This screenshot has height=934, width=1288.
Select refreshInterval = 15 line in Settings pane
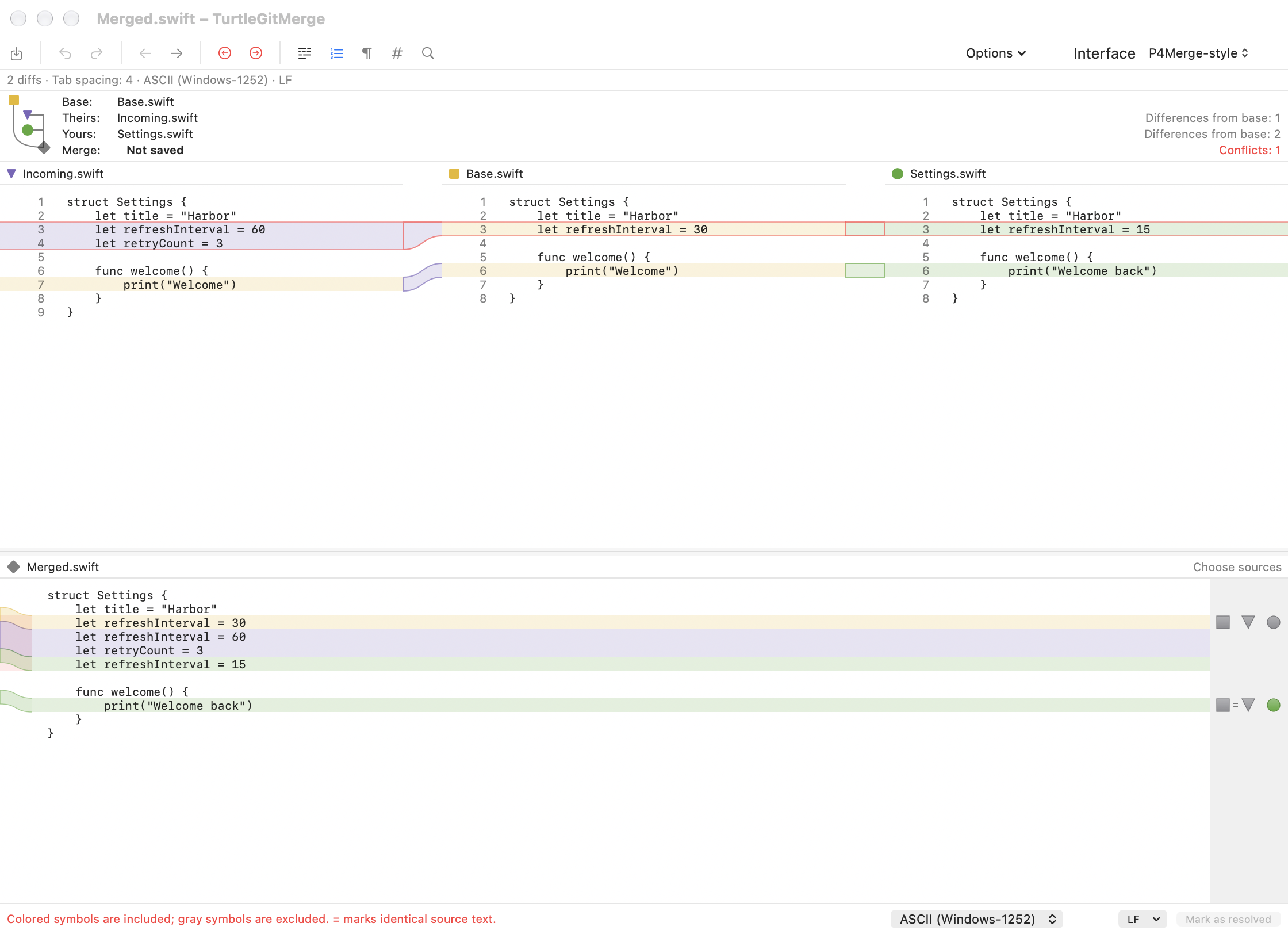[x=1086, y=229]
